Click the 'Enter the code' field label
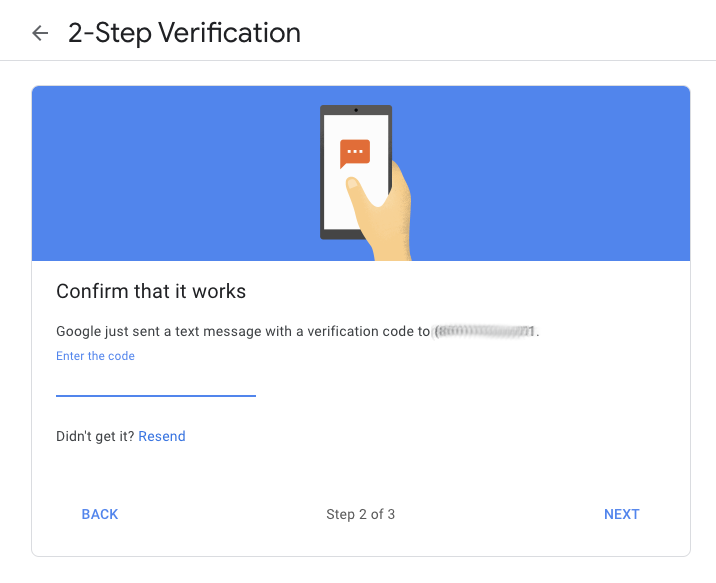 click(95, 356)
